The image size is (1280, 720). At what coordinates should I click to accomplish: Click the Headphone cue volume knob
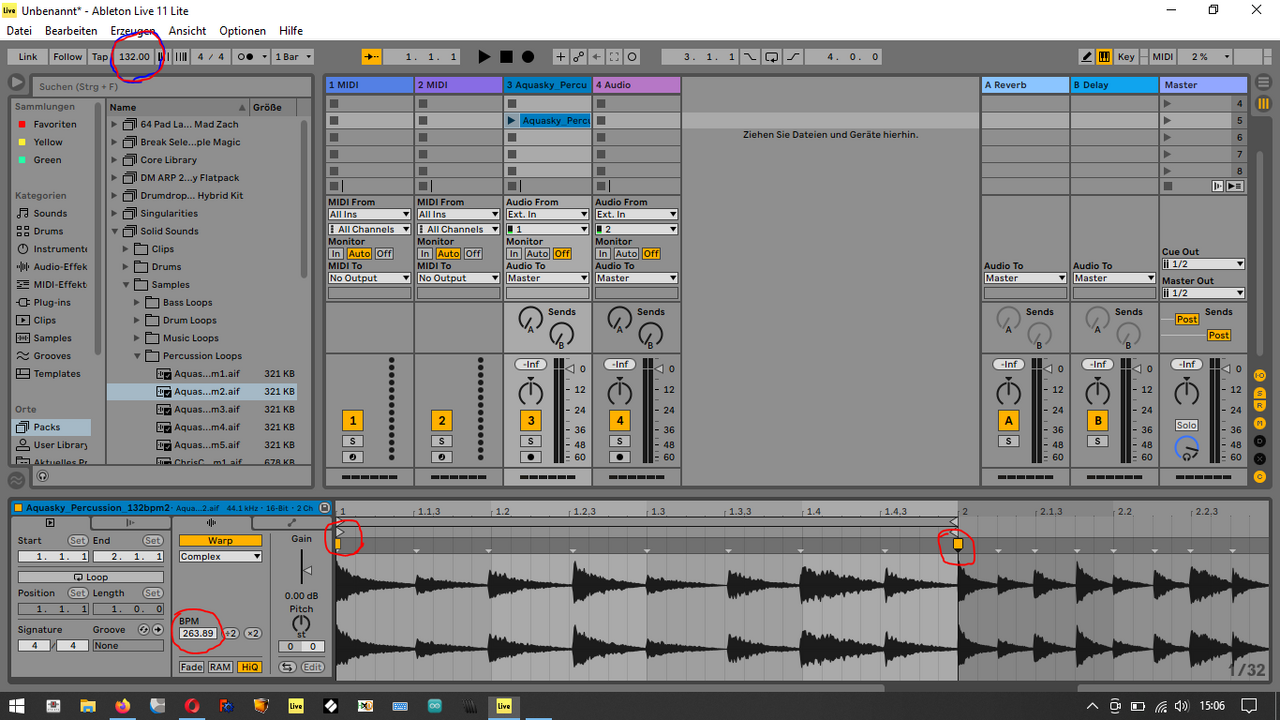[x=1187, y=448]
